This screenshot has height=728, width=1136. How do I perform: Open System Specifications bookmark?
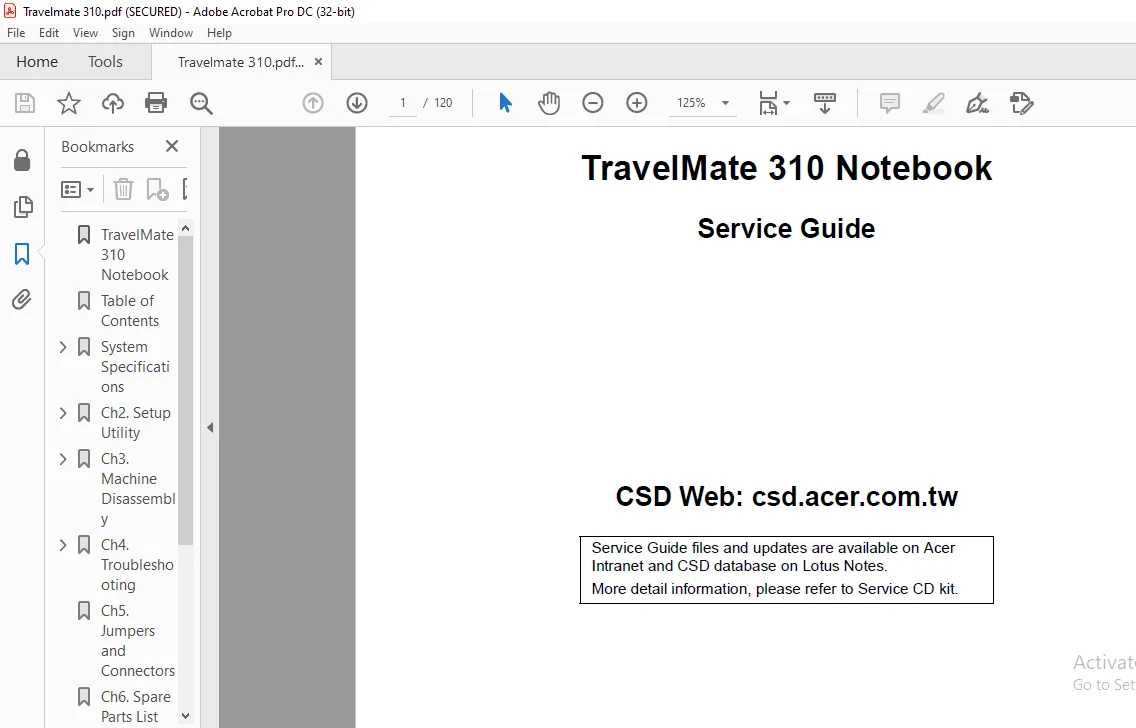[135, 367]
